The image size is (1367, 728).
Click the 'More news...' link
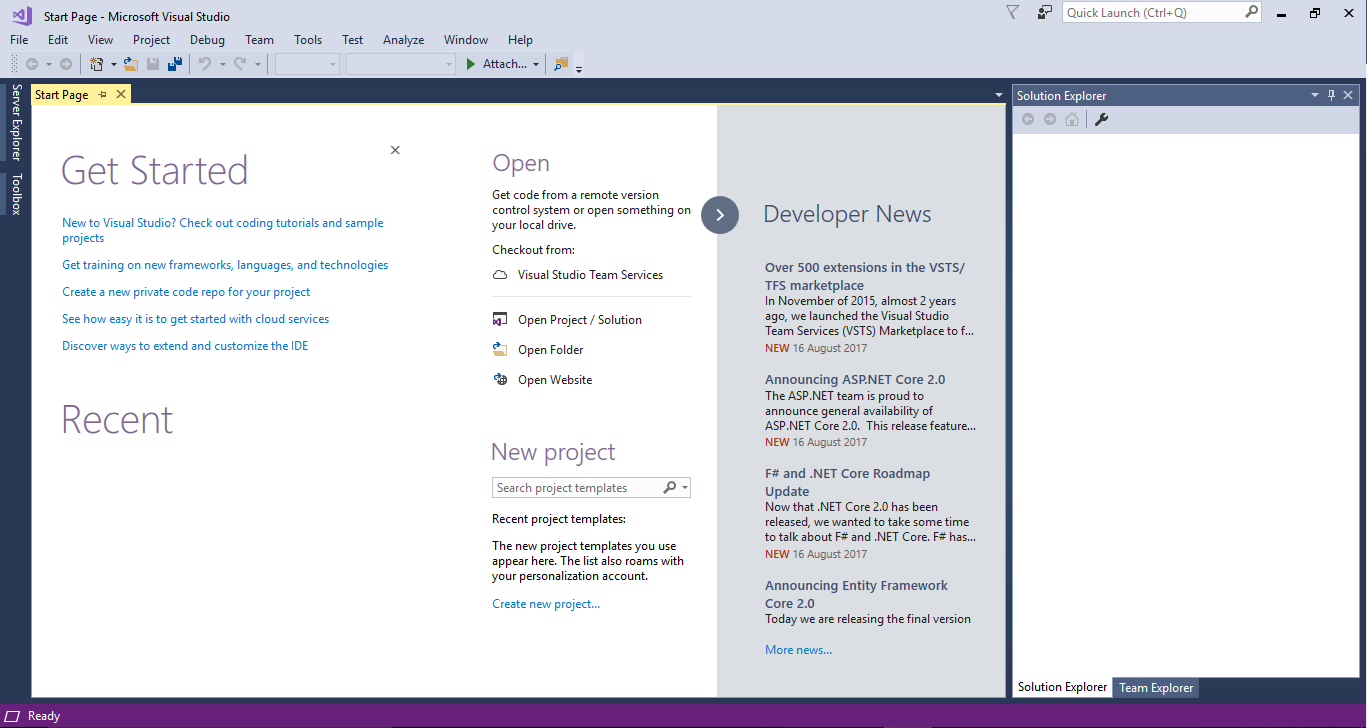click(x=798, y=650)
